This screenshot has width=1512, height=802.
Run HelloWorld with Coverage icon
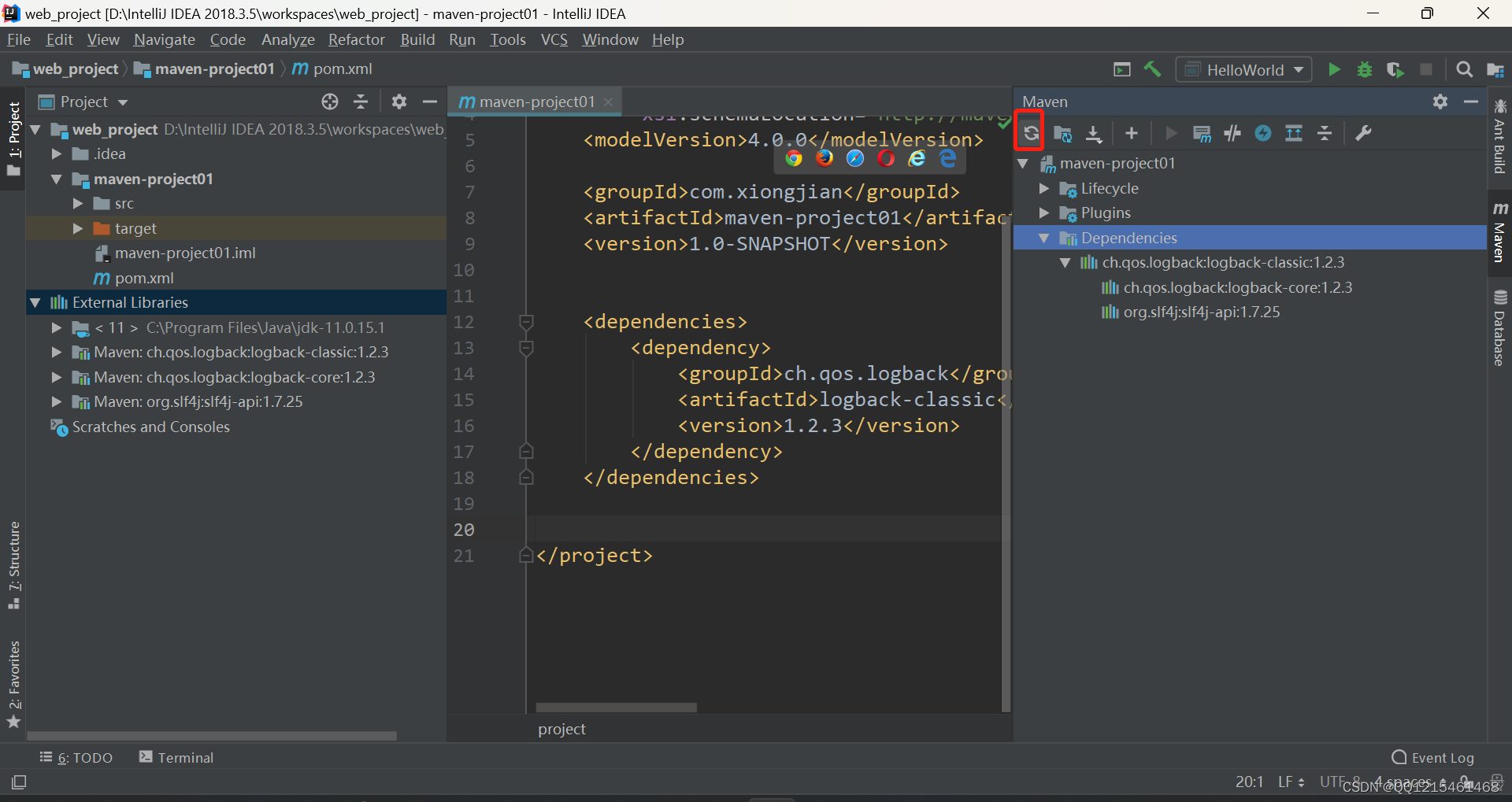pos(1395,70)
